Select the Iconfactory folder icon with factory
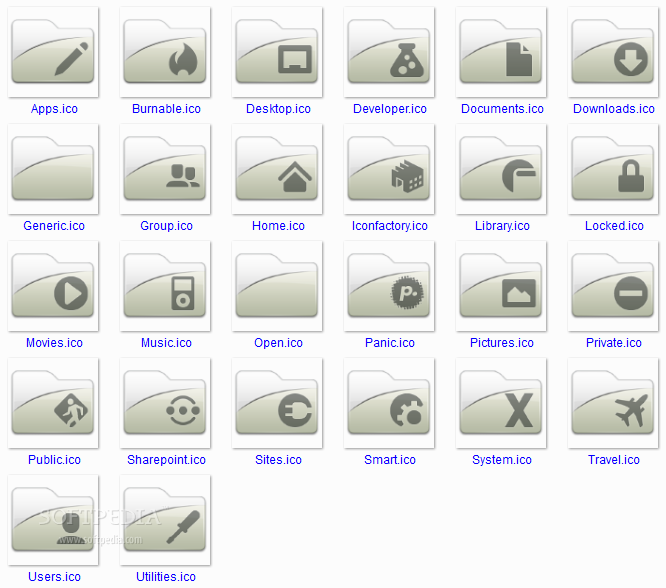Screen dimensions: 666x588 pos(389,169)
